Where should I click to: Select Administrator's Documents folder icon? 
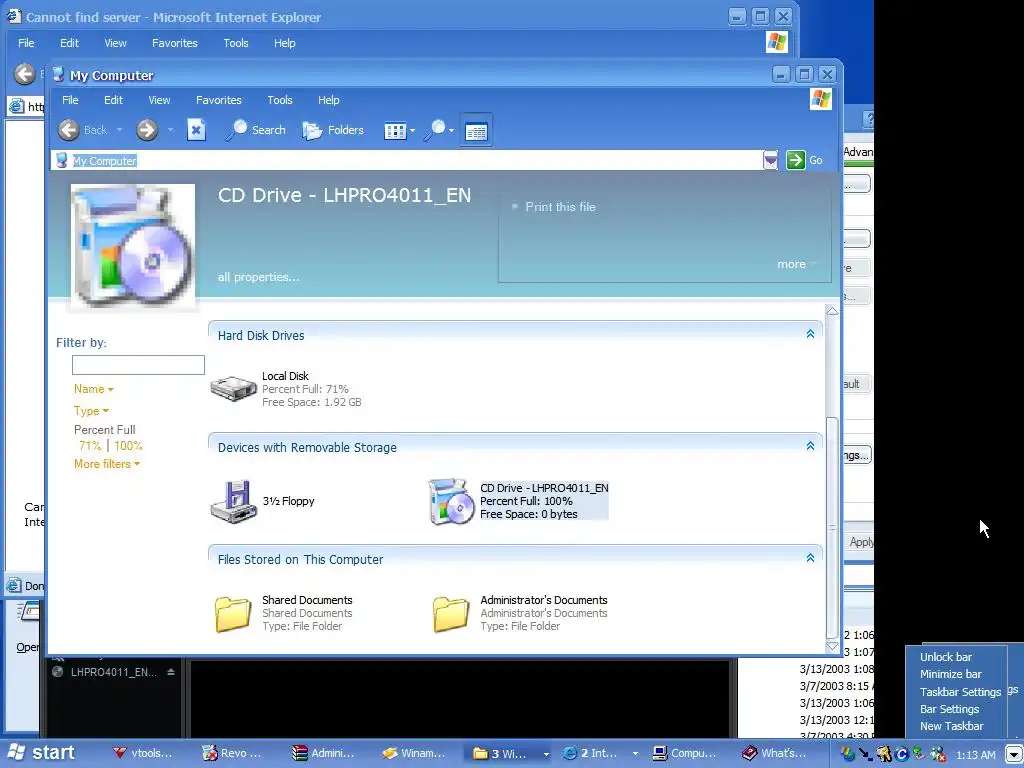(x=451, y=613)
